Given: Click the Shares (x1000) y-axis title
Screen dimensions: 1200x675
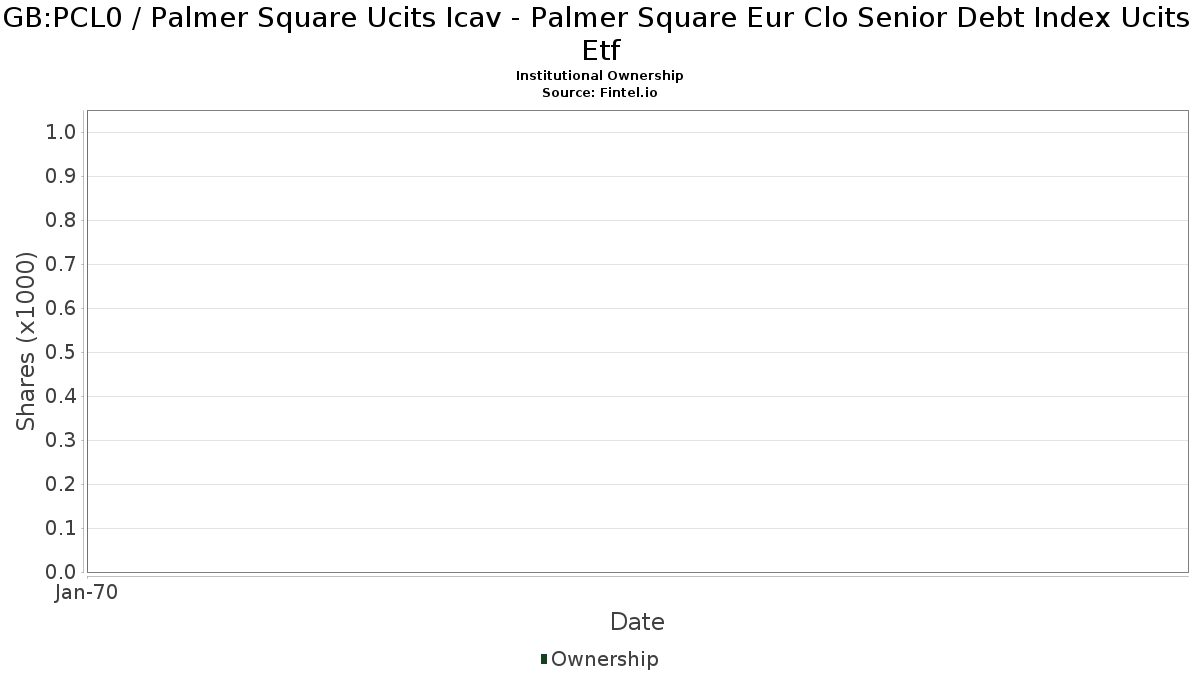Looking at the screenshot, I should point(26,342).
